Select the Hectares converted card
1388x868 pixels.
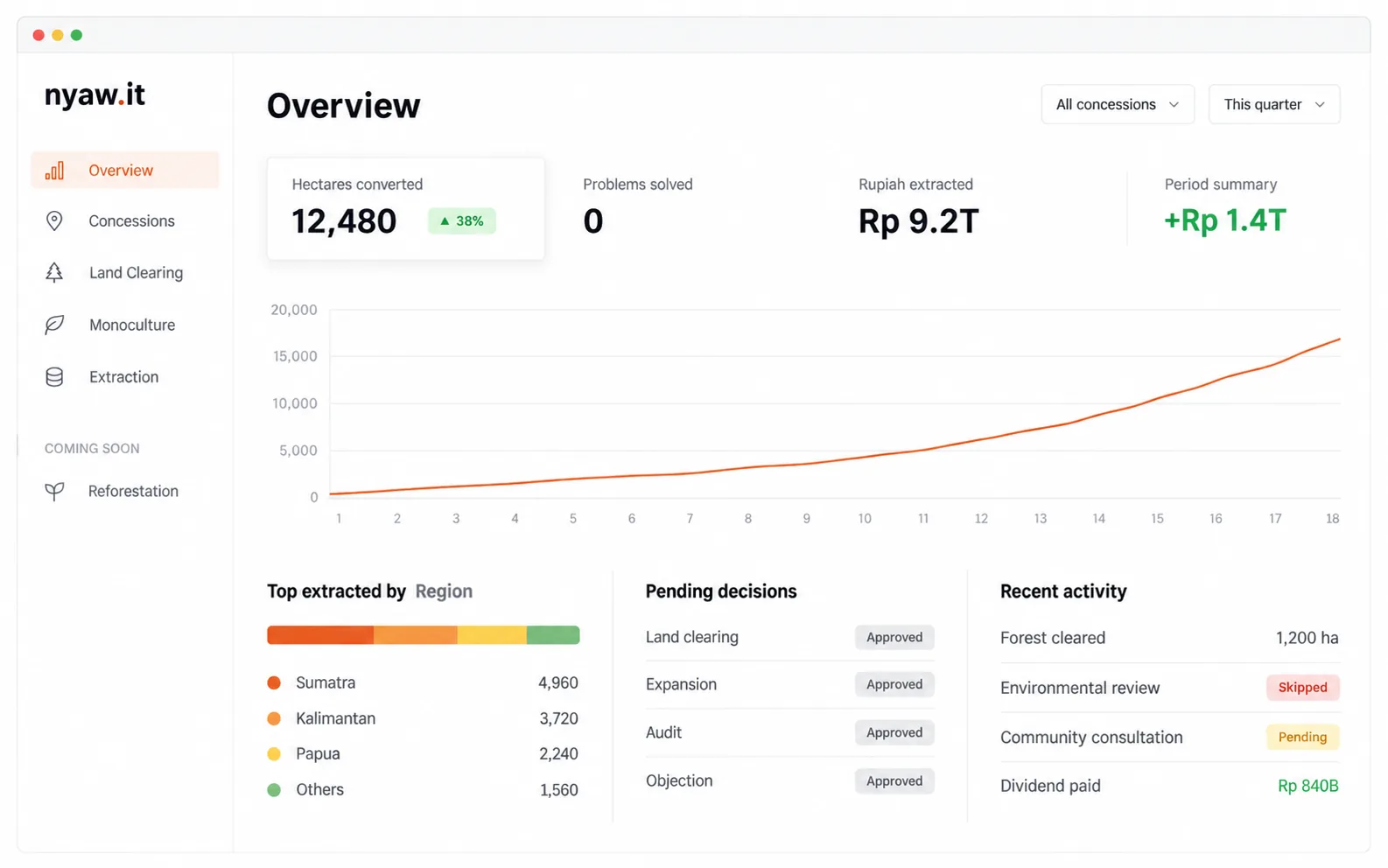[x=406, y=208]
